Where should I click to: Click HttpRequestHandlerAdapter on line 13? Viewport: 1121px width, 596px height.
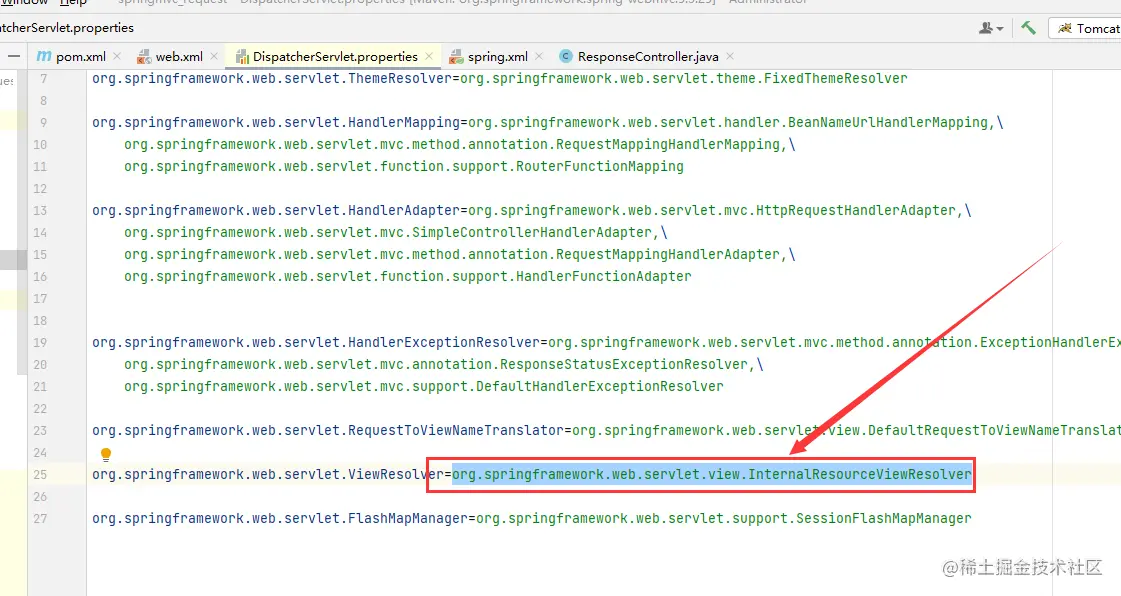click(x=856, y=211)
